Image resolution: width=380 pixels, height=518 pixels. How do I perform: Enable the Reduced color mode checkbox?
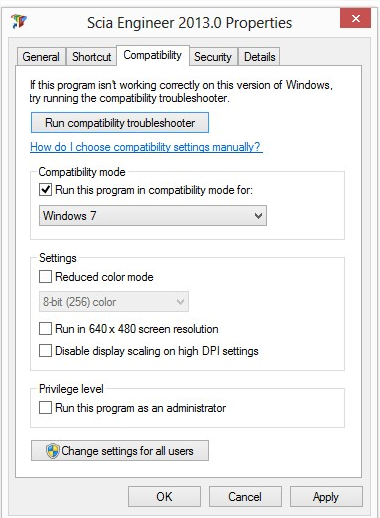click(45, 277)
